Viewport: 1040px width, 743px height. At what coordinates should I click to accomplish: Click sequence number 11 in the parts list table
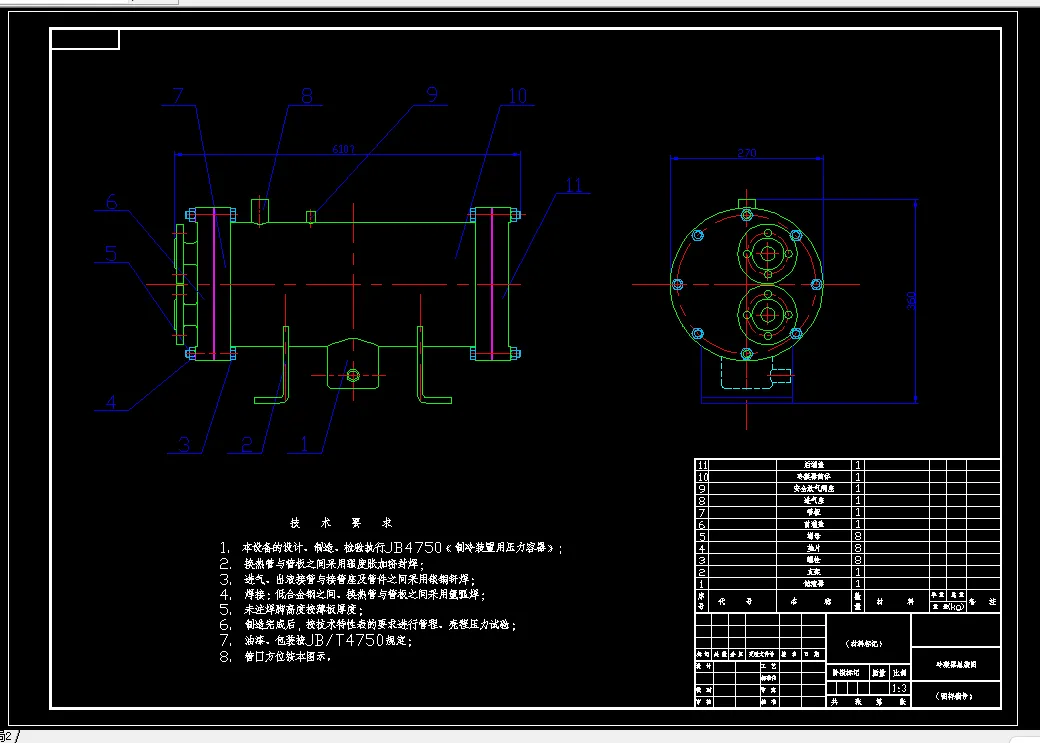pyautogui.click(x=702, y=465)
